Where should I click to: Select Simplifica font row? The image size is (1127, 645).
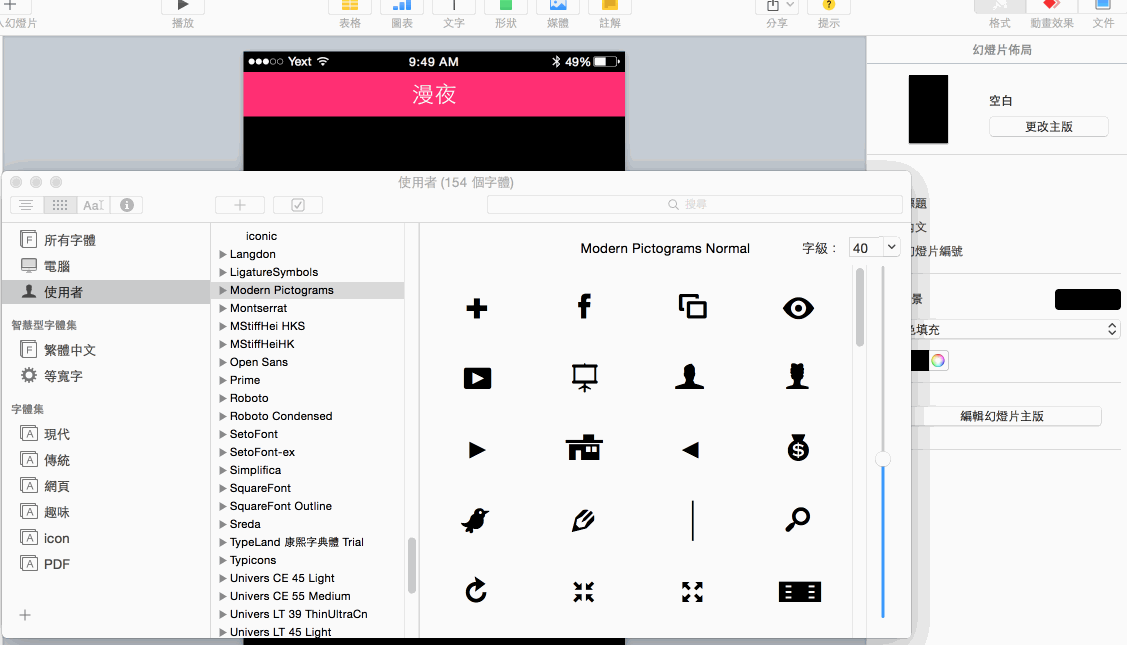point(308,470)
